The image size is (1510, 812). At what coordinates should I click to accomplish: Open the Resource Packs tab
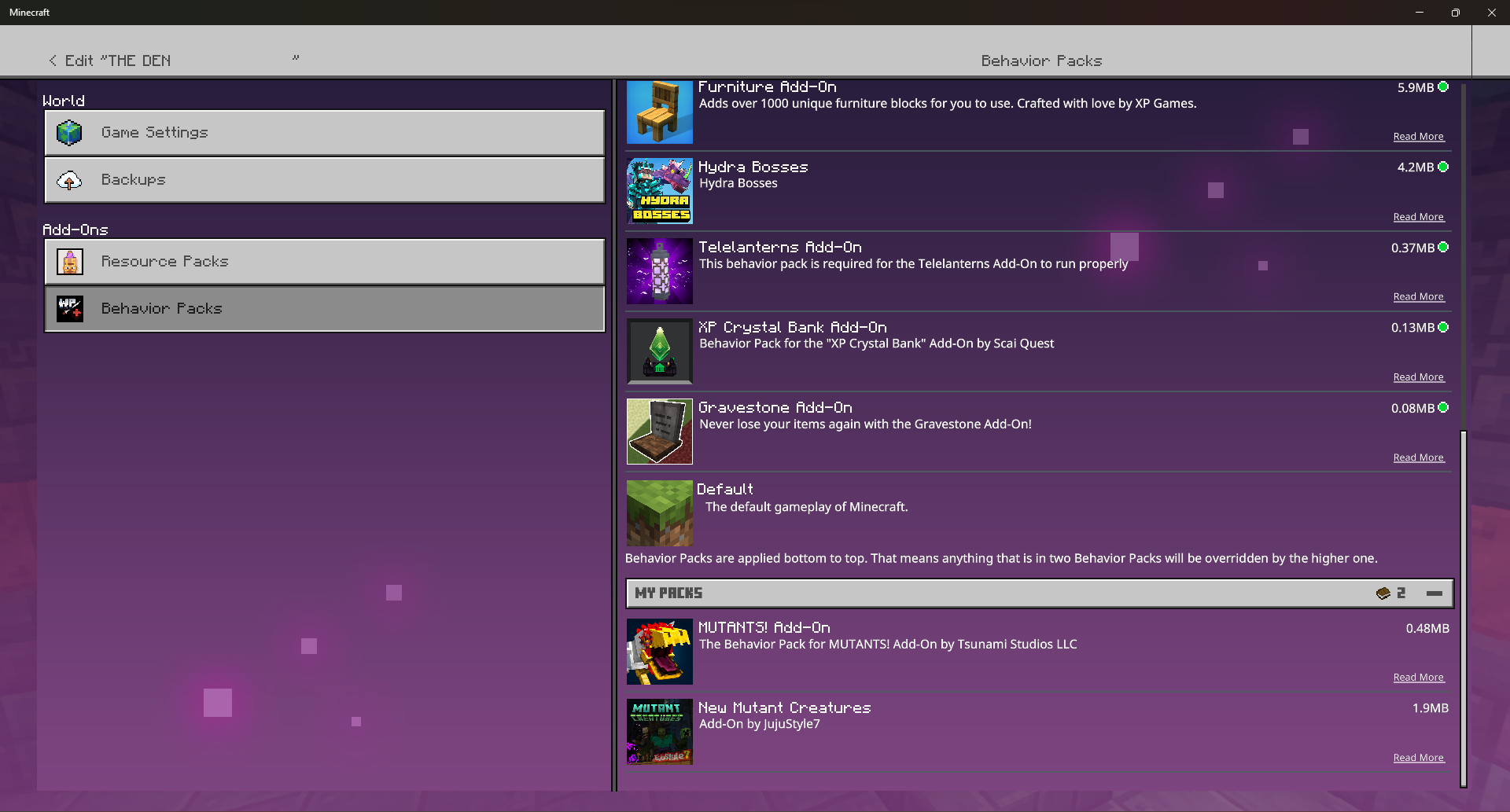tap(325, 262)
